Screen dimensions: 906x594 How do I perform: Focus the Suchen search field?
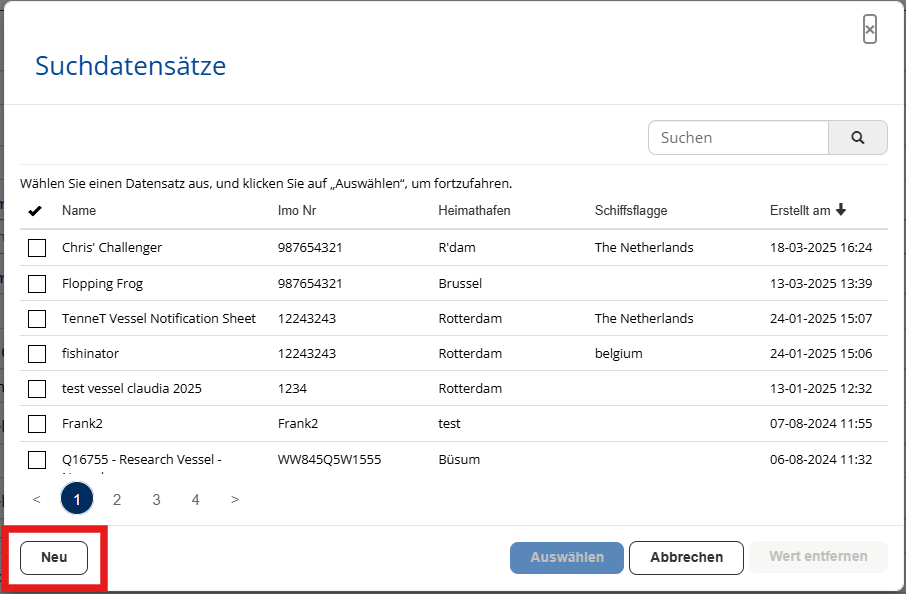point(738,138)
